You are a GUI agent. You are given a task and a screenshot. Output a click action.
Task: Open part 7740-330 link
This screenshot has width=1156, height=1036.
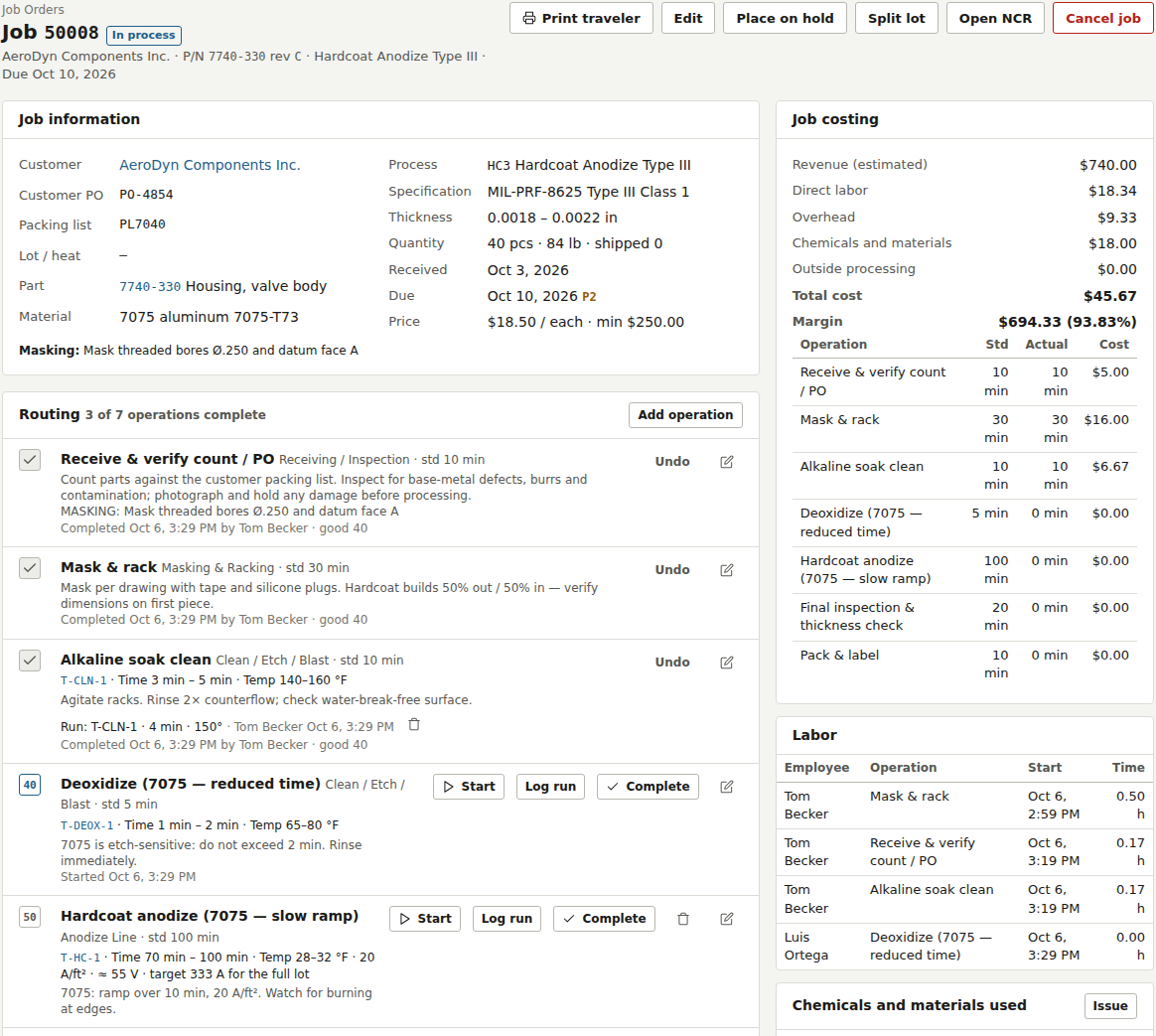point(150,287)
